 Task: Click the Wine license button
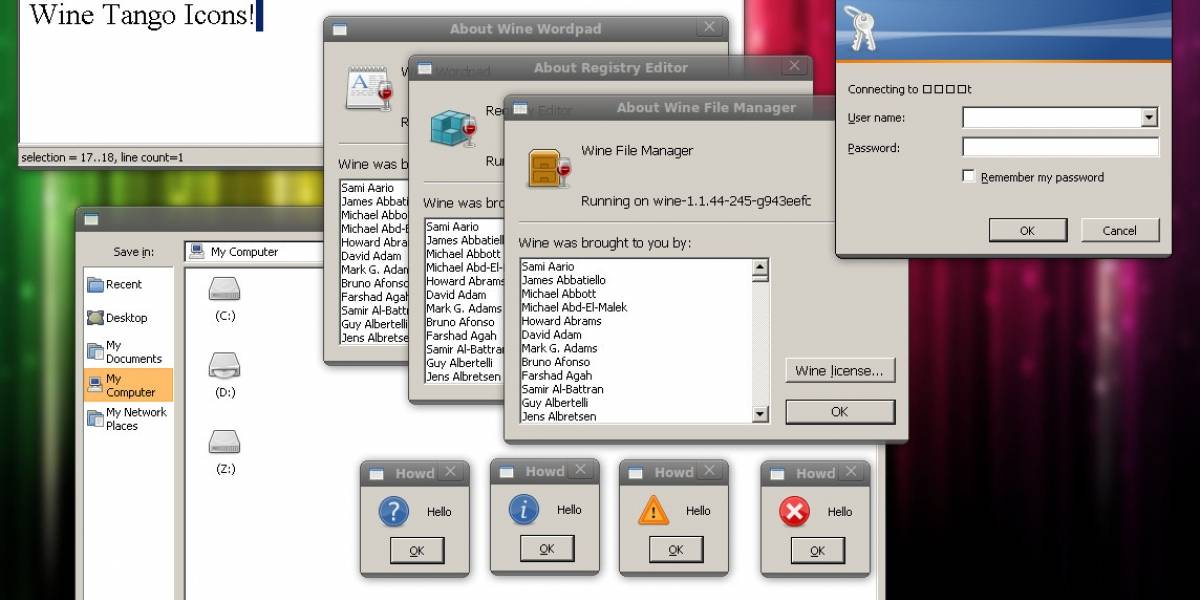pos(840,371)
